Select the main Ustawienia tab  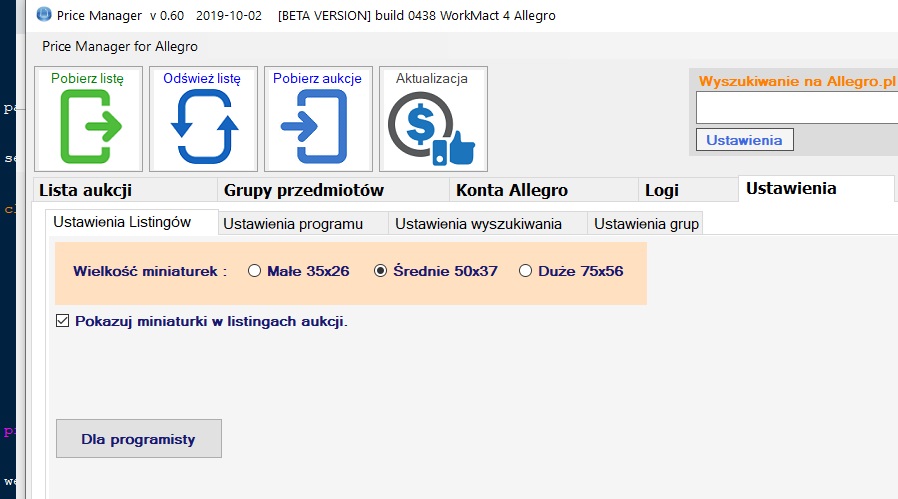point(816,188)
